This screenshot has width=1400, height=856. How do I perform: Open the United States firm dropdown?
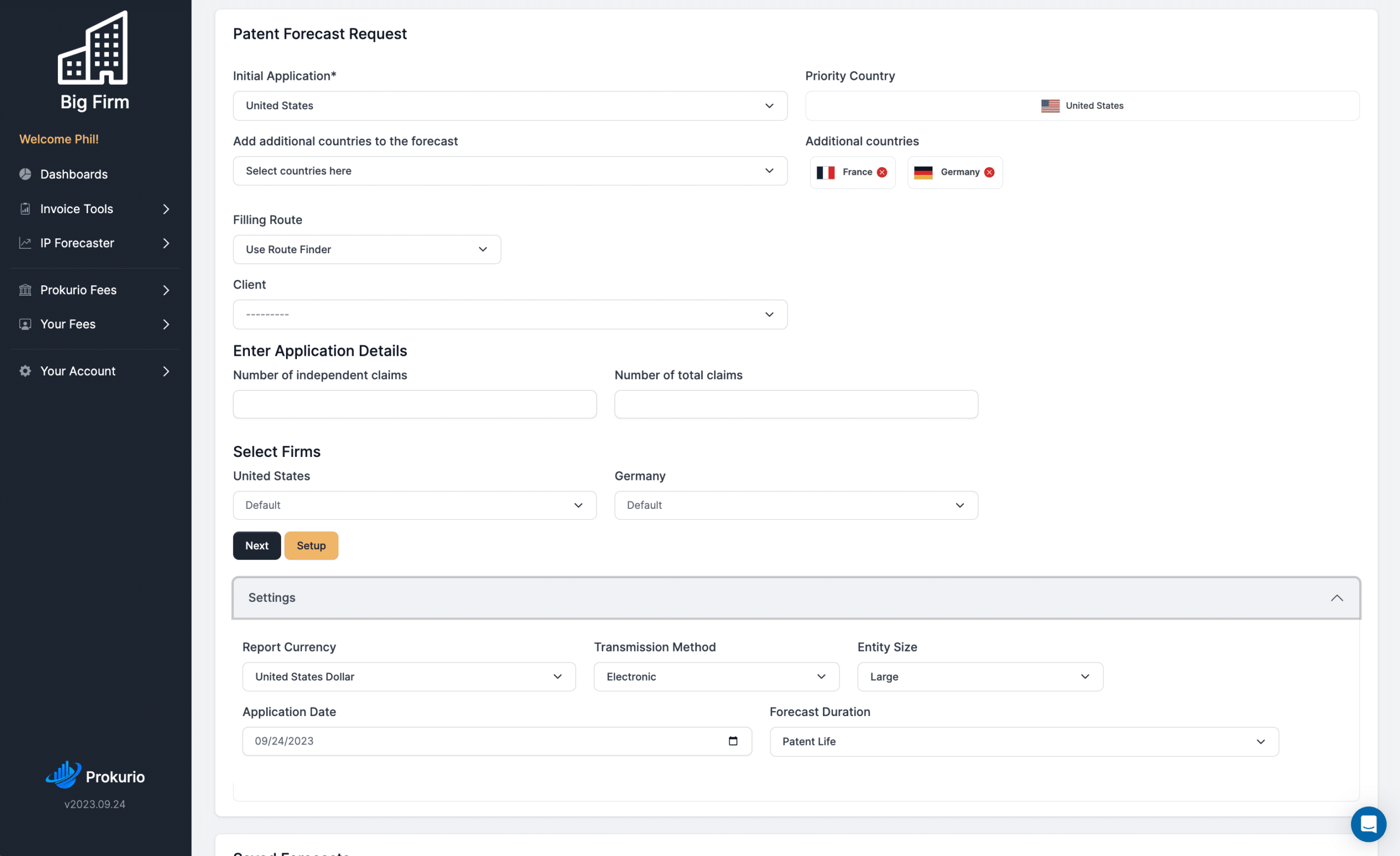414,505
